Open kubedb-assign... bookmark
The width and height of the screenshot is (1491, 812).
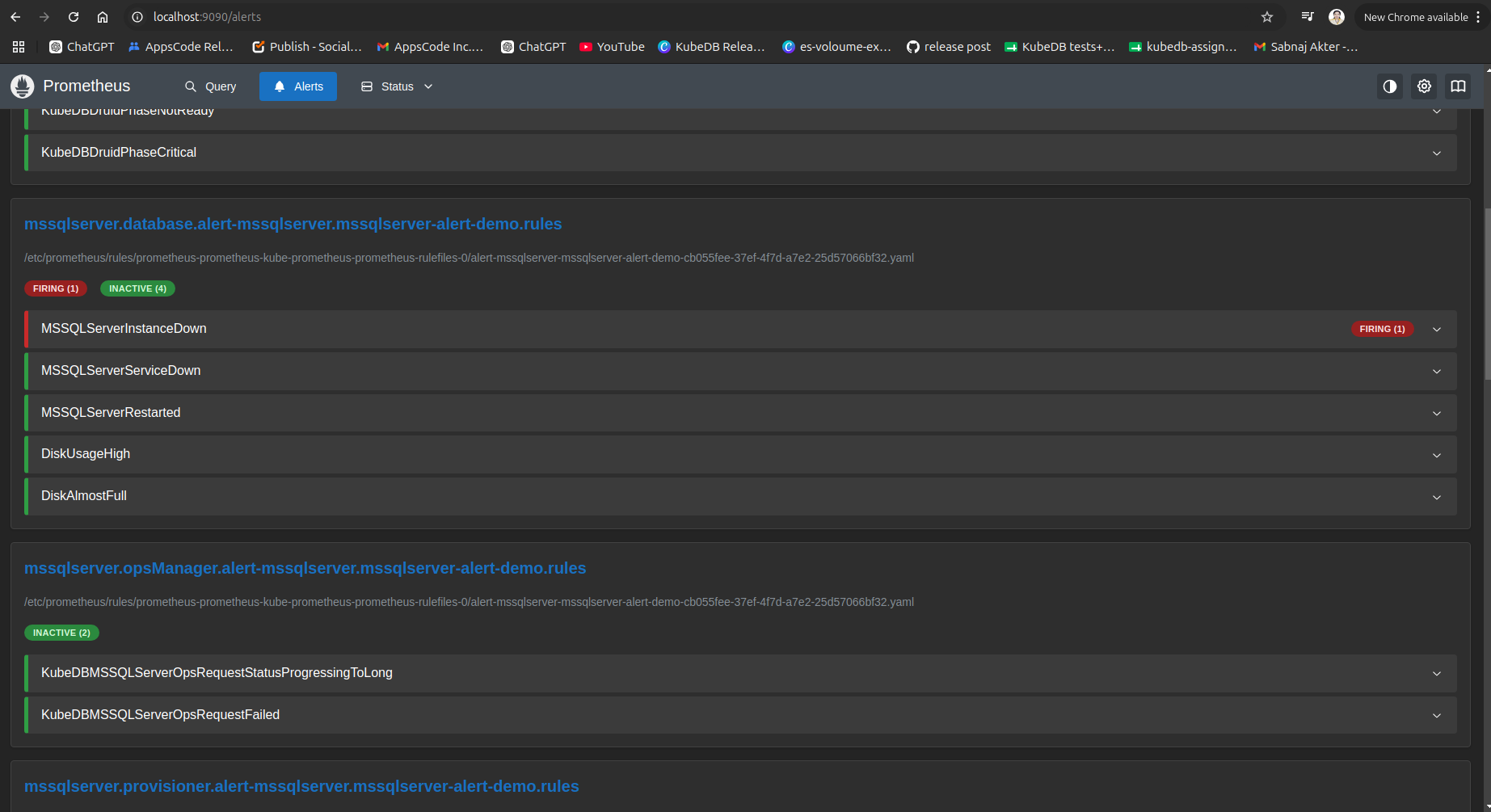point(1183,47)
